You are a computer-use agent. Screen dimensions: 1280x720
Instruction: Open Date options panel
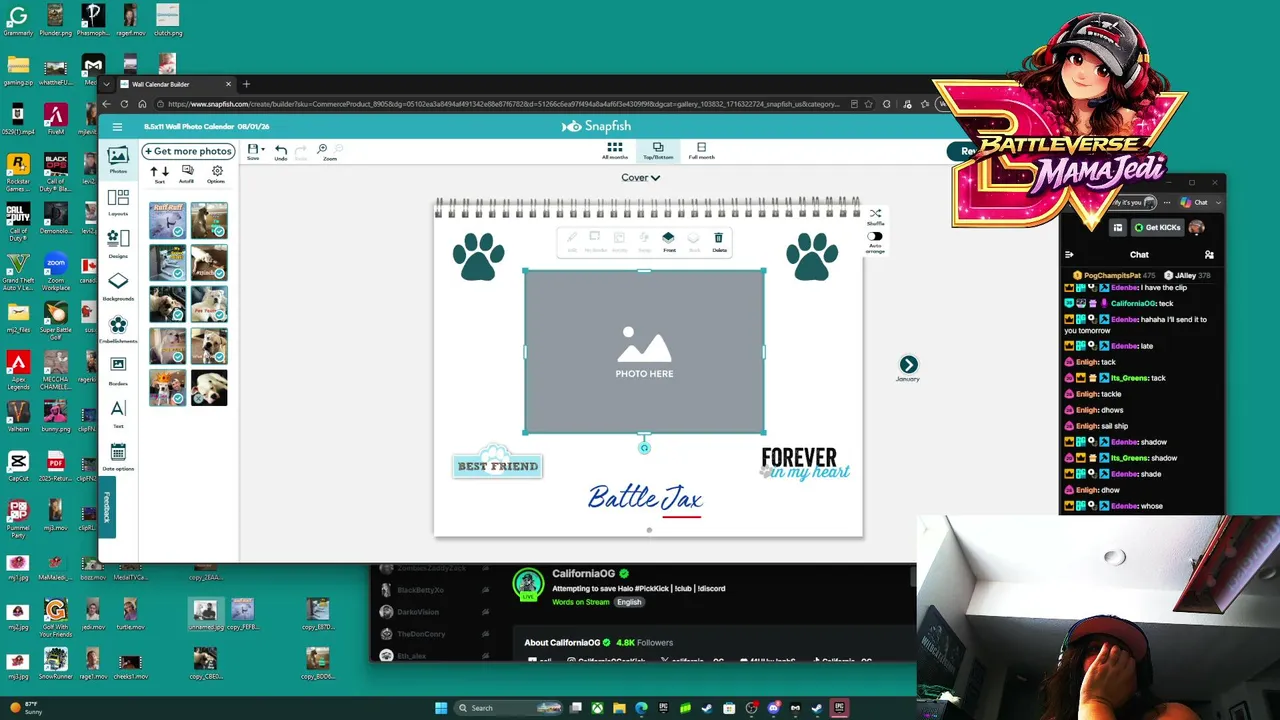[118, 457]
